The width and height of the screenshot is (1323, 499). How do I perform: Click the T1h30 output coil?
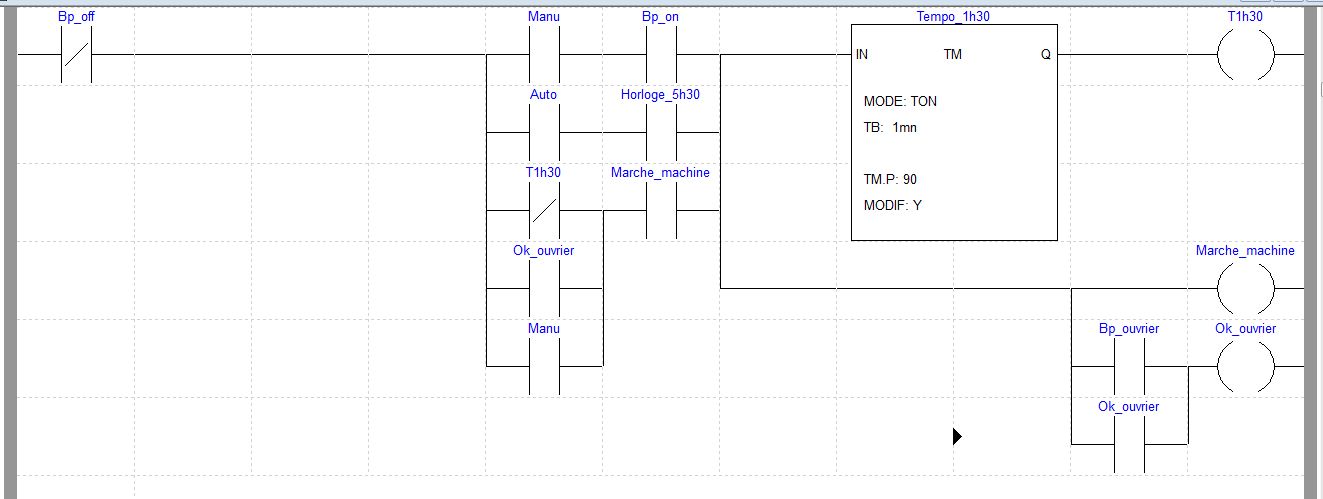coord(1245,54)
